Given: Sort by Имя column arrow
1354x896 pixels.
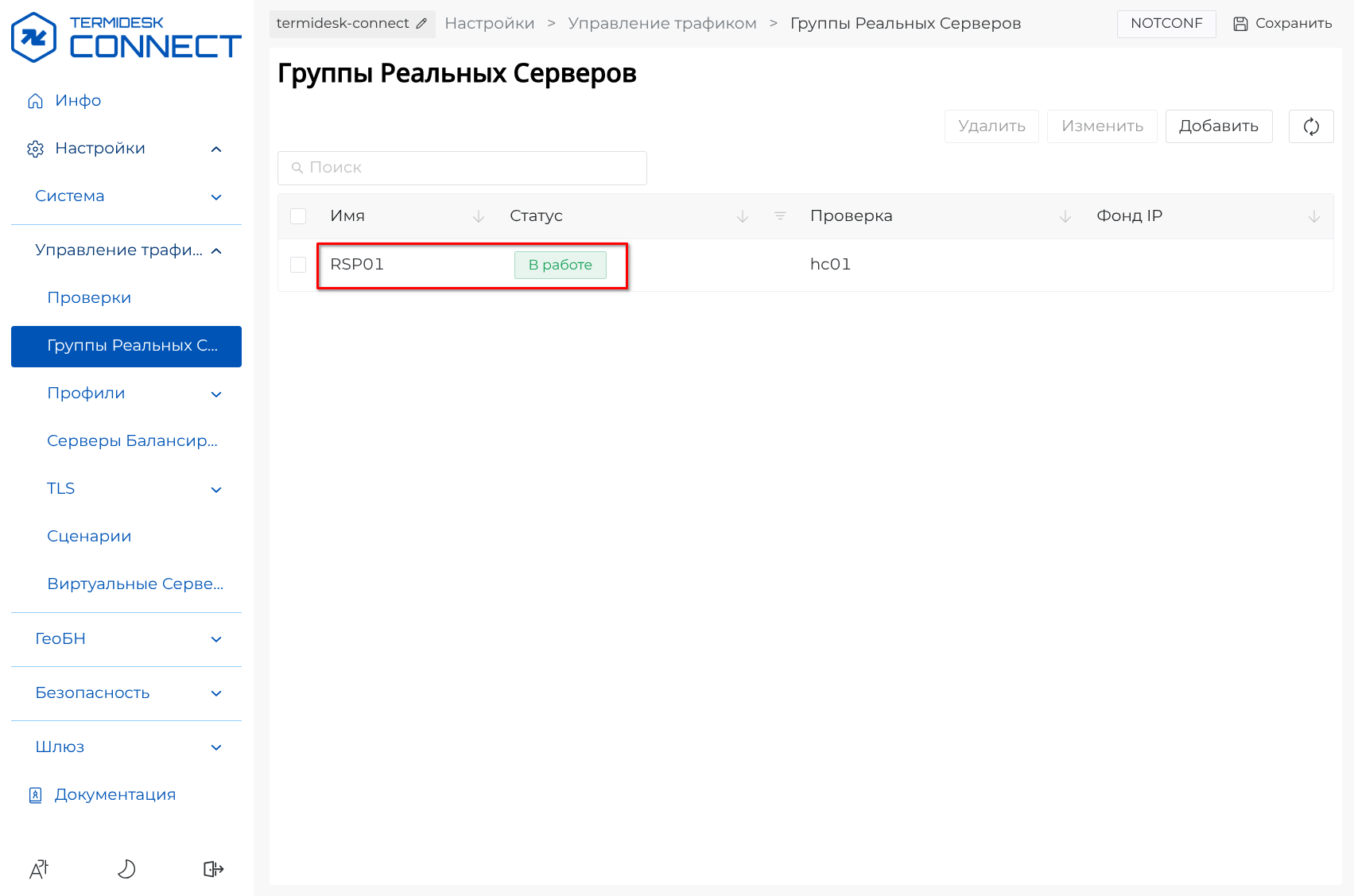Looking at the screenshot, I should [479, 216].
